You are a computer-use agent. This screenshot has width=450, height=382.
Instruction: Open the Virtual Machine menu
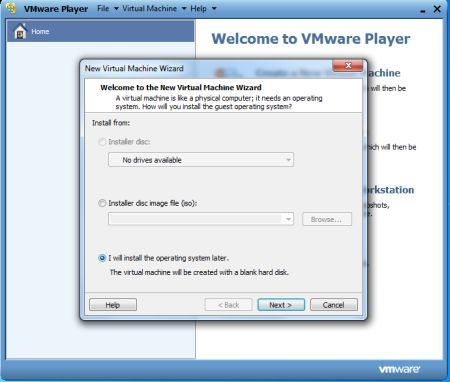(x=149, y=9)
